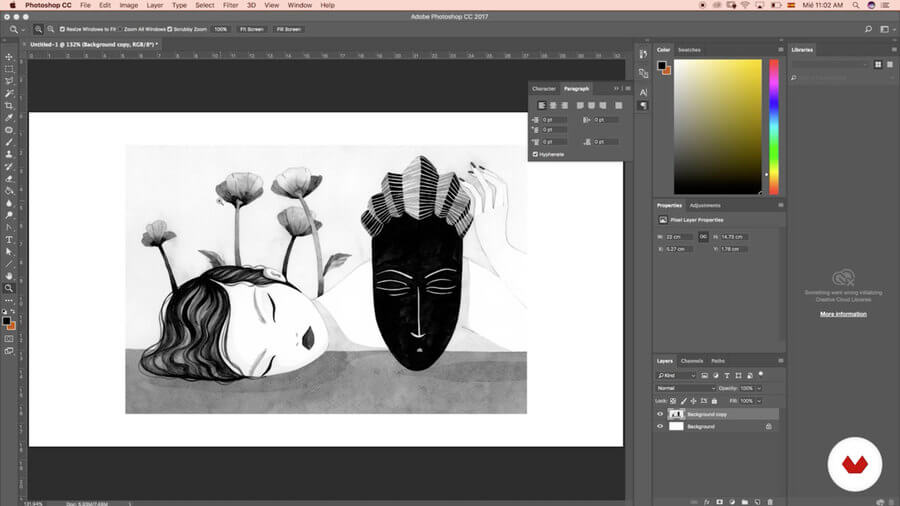Switch to the Channels tab

coord(692,361)
